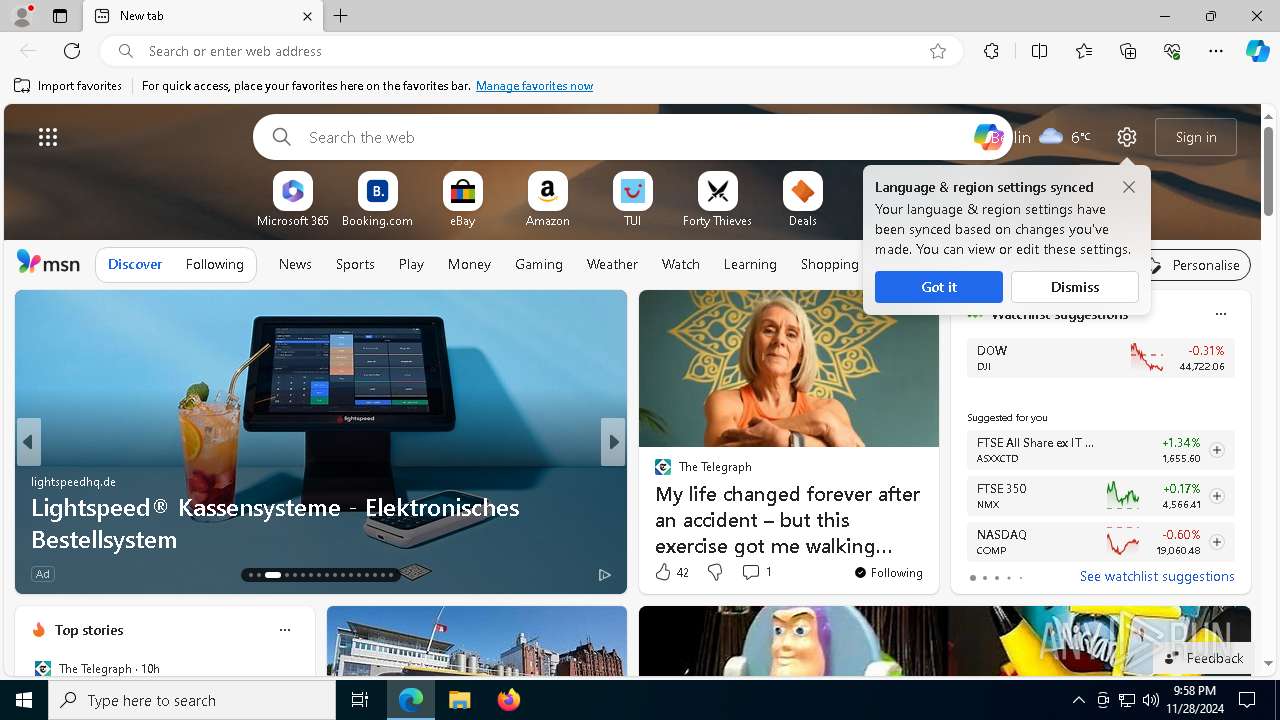This screenshot has width=1280, height=720.
Task: Refresh the page
Action: 72,51
